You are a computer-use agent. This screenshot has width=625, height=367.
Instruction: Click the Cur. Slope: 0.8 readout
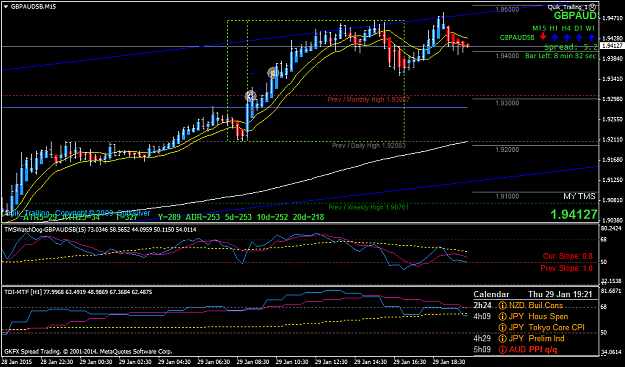(568, 256)
